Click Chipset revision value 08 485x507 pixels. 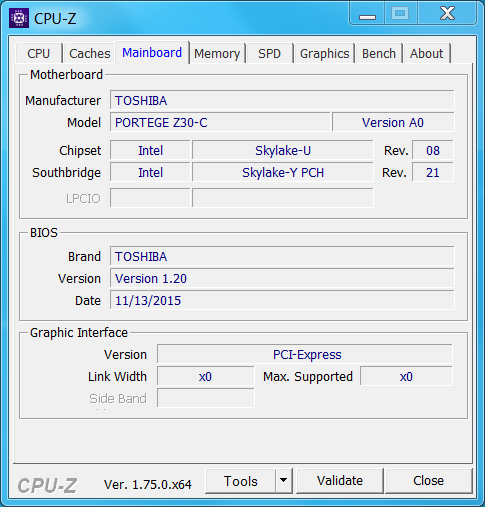[x=433, y=150]
